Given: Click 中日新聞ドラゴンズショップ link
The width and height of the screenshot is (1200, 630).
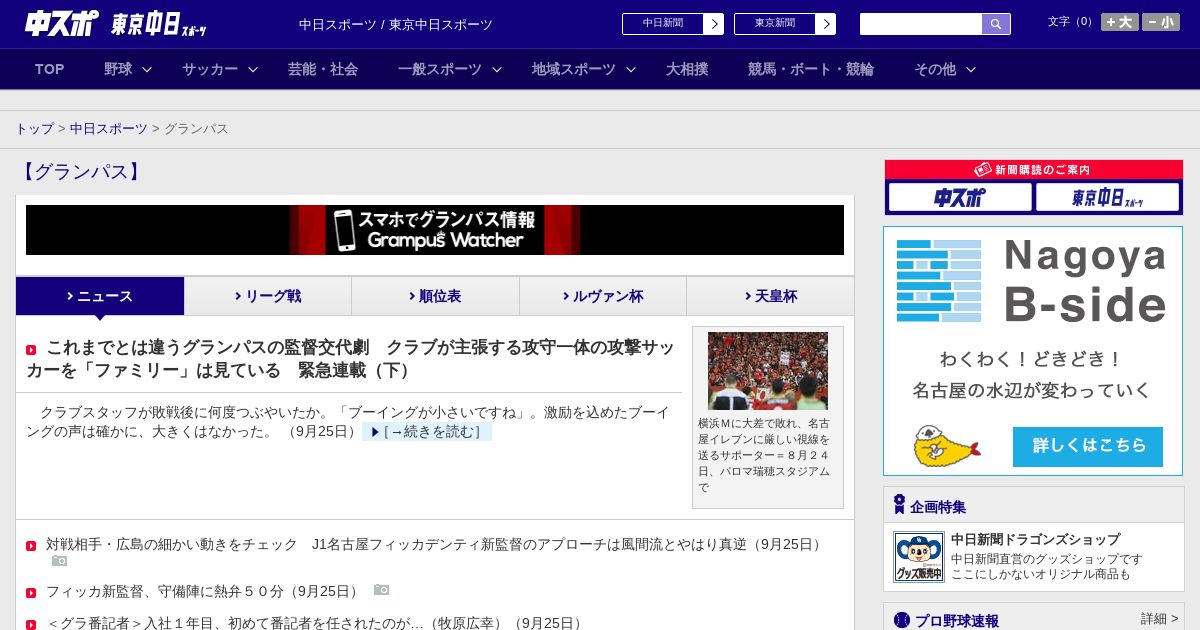Looking at the screenshot, I should (1036, 539).
